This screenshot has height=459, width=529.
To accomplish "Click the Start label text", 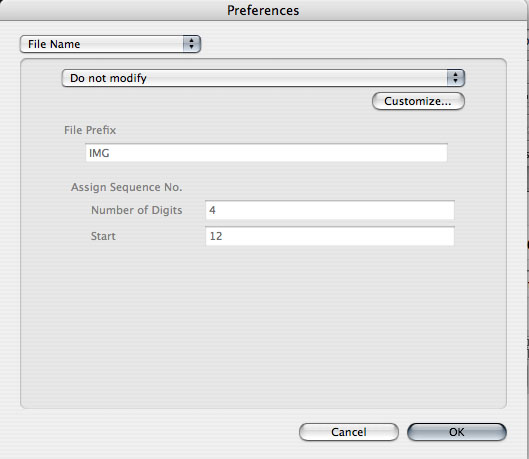I will click(x=103, y=236).
